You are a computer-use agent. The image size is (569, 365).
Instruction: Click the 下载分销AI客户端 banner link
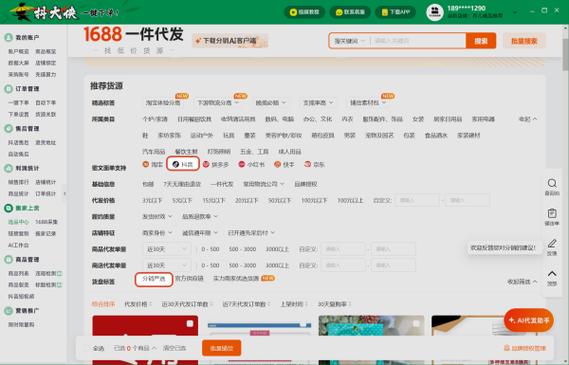[230, 41]
